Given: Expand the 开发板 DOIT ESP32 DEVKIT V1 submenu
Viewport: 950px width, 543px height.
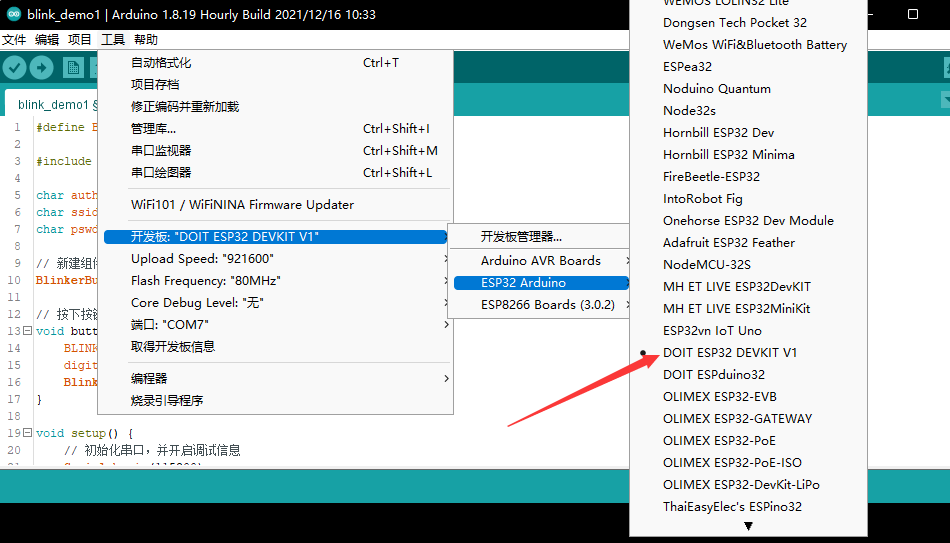Looking at the screenshot, I should point(276,236).
